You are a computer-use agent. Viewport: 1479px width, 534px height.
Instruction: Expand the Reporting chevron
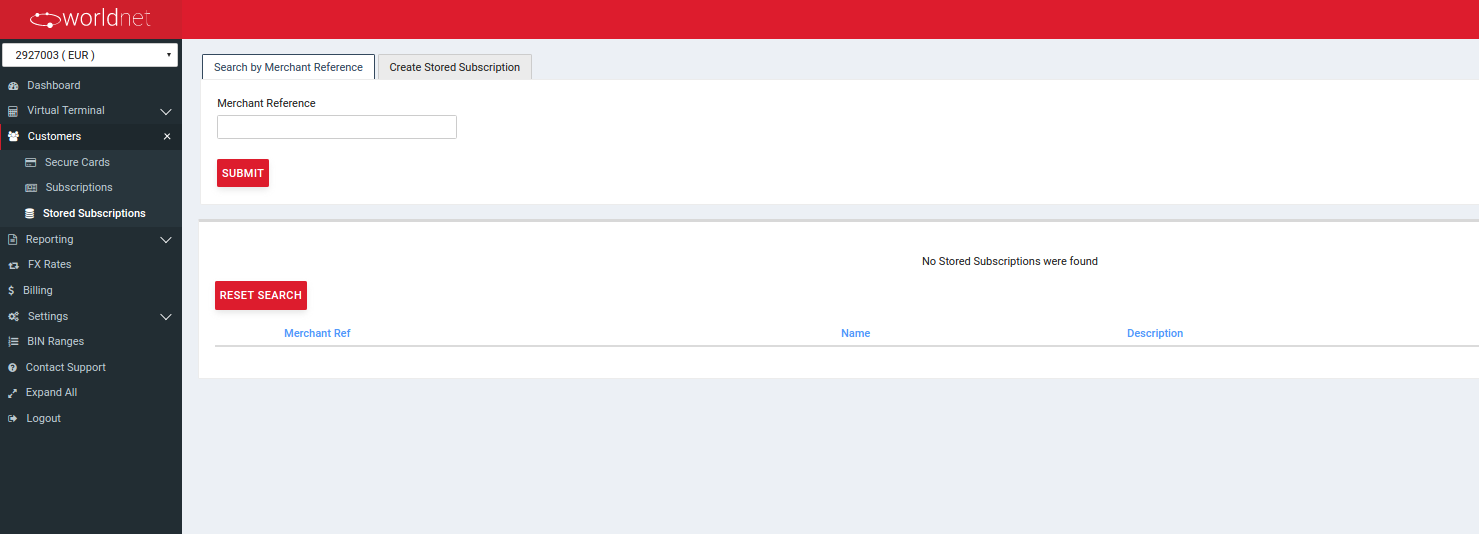[x=167, y=240]
